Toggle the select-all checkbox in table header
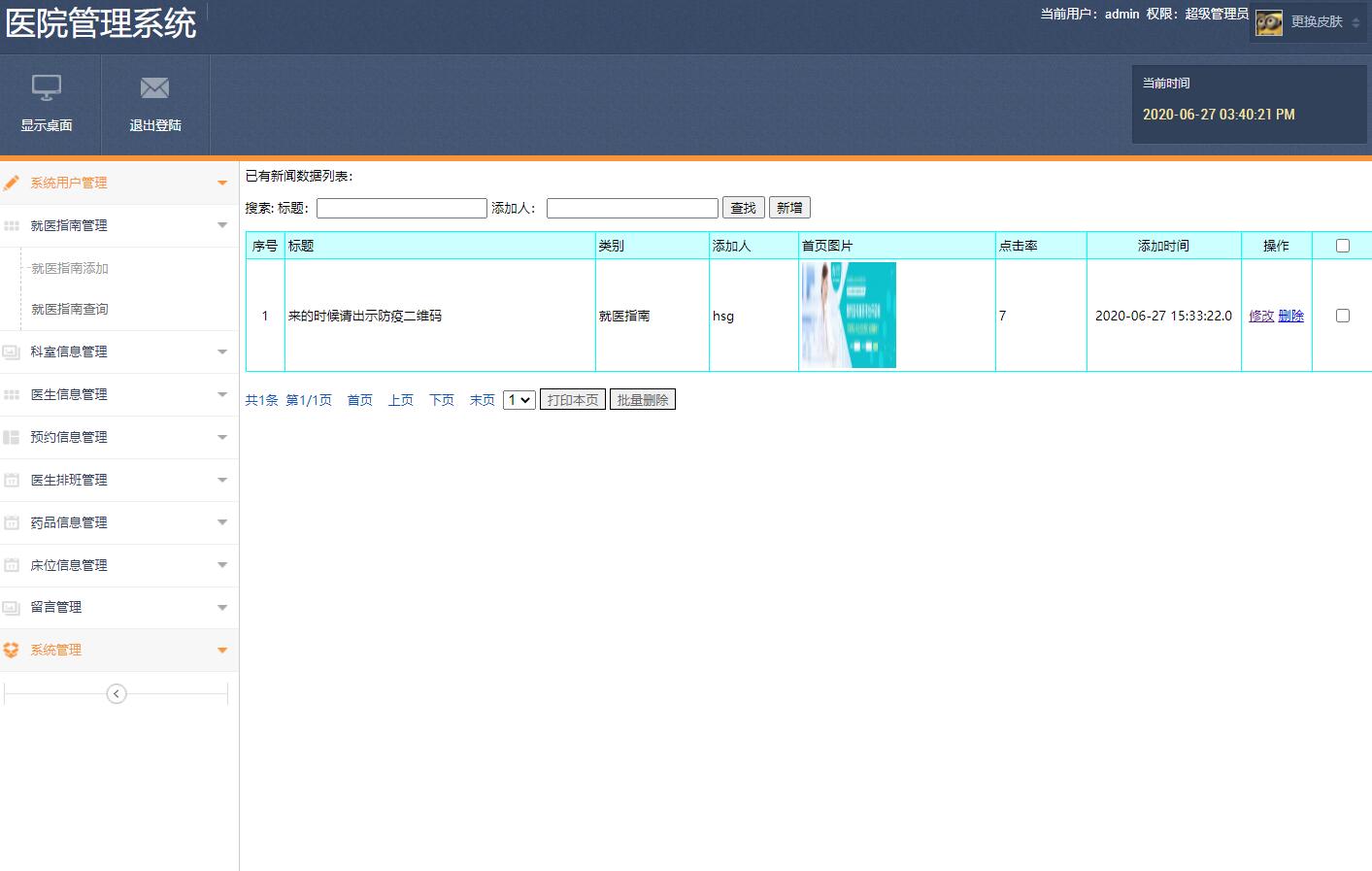Viewport: 1372px width, 871px height. coord(1342,246)
